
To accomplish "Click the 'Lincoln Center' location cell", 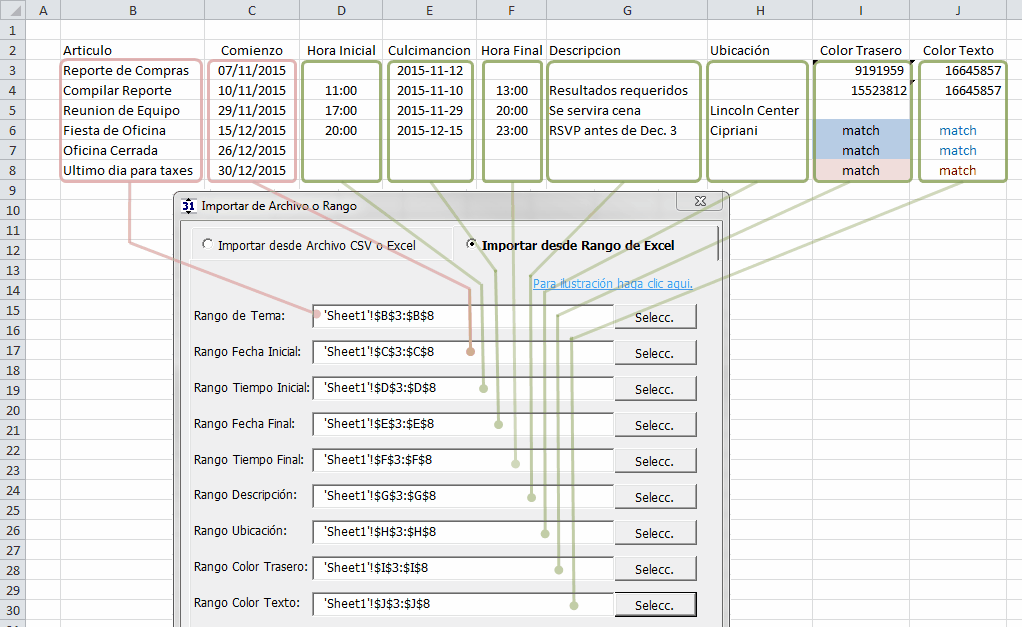I will click(x=758, y=110).
